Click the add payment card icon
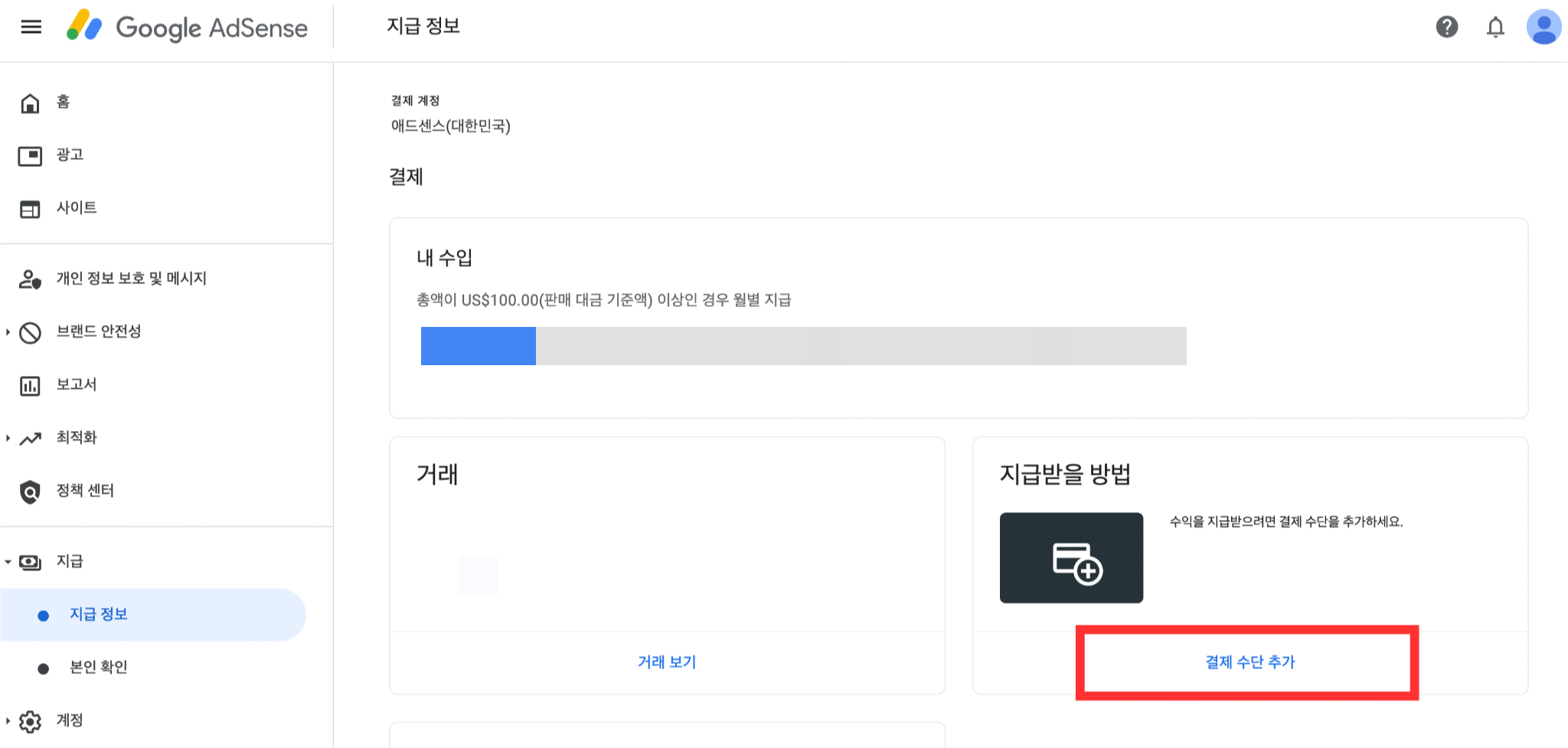The image size is (1568, 748). click(1071, 558)
